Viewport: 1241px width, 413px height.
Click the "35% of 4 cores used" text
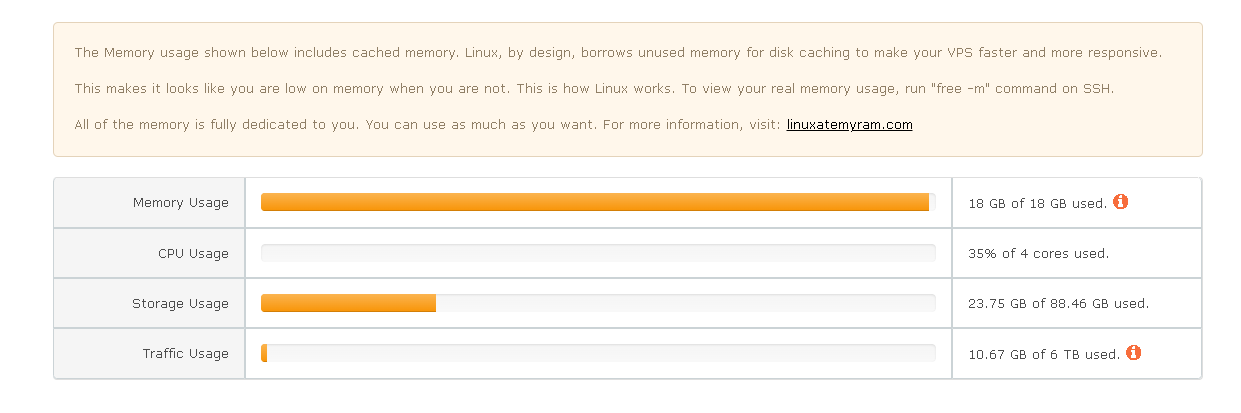coord(1038,254)
